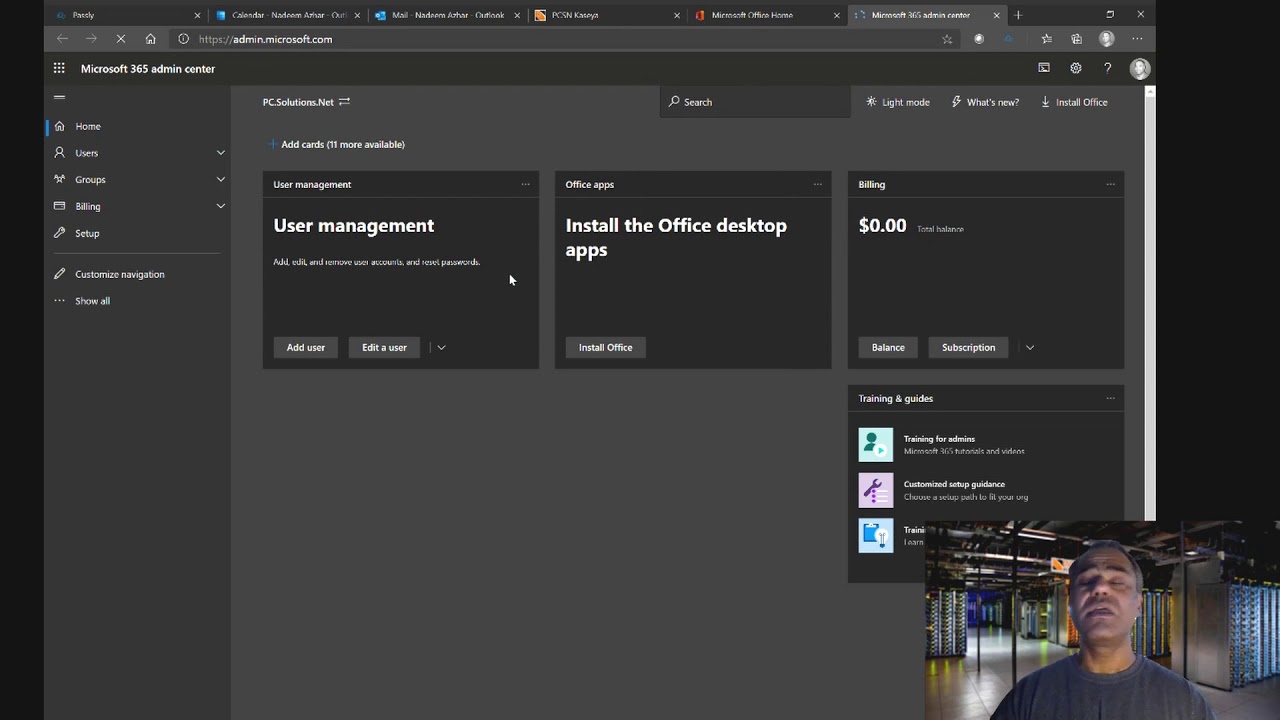Open Billing card options menu
This screenshot has height=720, width=1280.
coord(1110,184)
